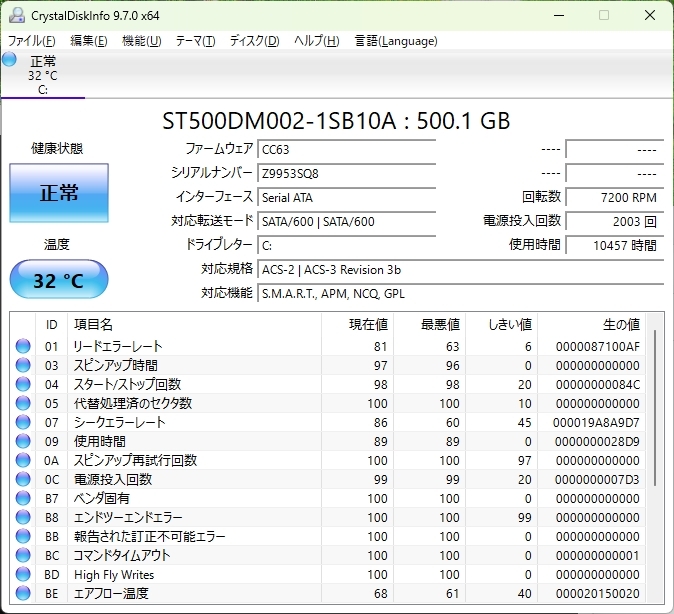674x614 pixels.
Task: Click the disk model title ST500DM002-1SB10A : 500.1 GB
Action: coord(336,120)
